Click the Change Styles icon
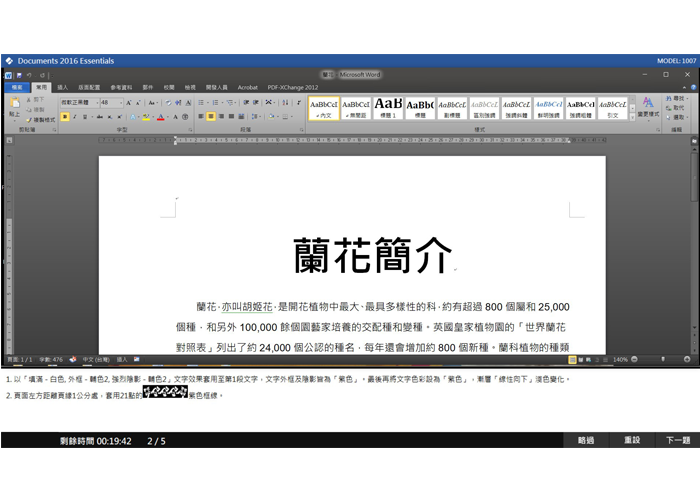Screen dimensions: 700x500 tap(647, 106)
